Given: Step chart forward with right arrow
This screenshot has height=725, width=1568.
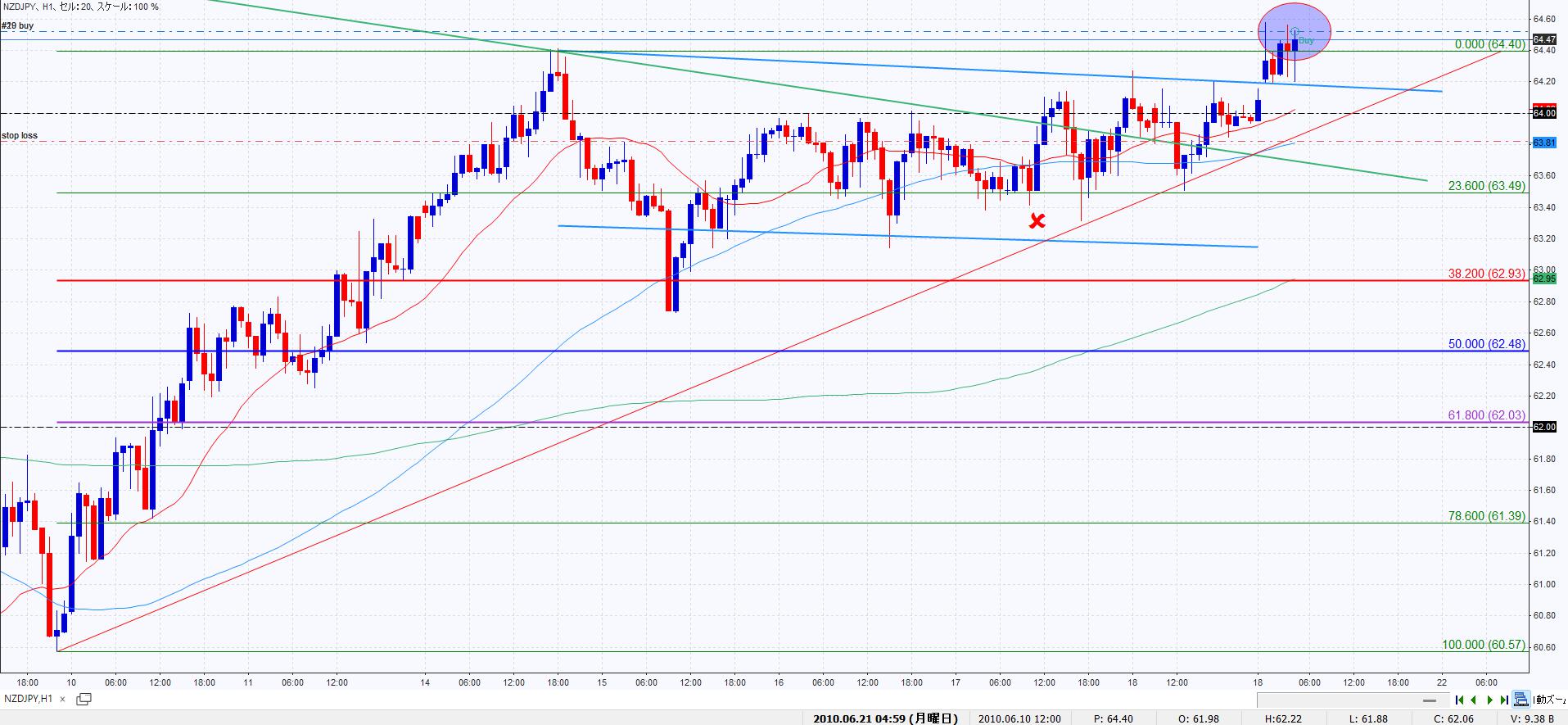Looking at the screenshot, I should [1489, 700].
